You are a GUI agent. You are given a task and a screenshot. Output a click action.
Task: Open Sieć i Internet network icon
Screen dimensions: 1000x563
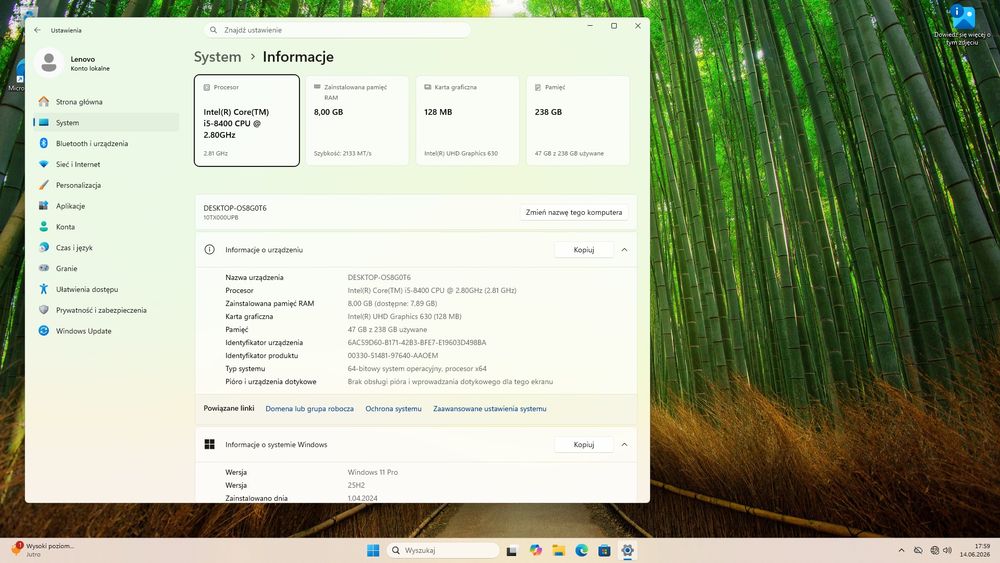[43, 164]
